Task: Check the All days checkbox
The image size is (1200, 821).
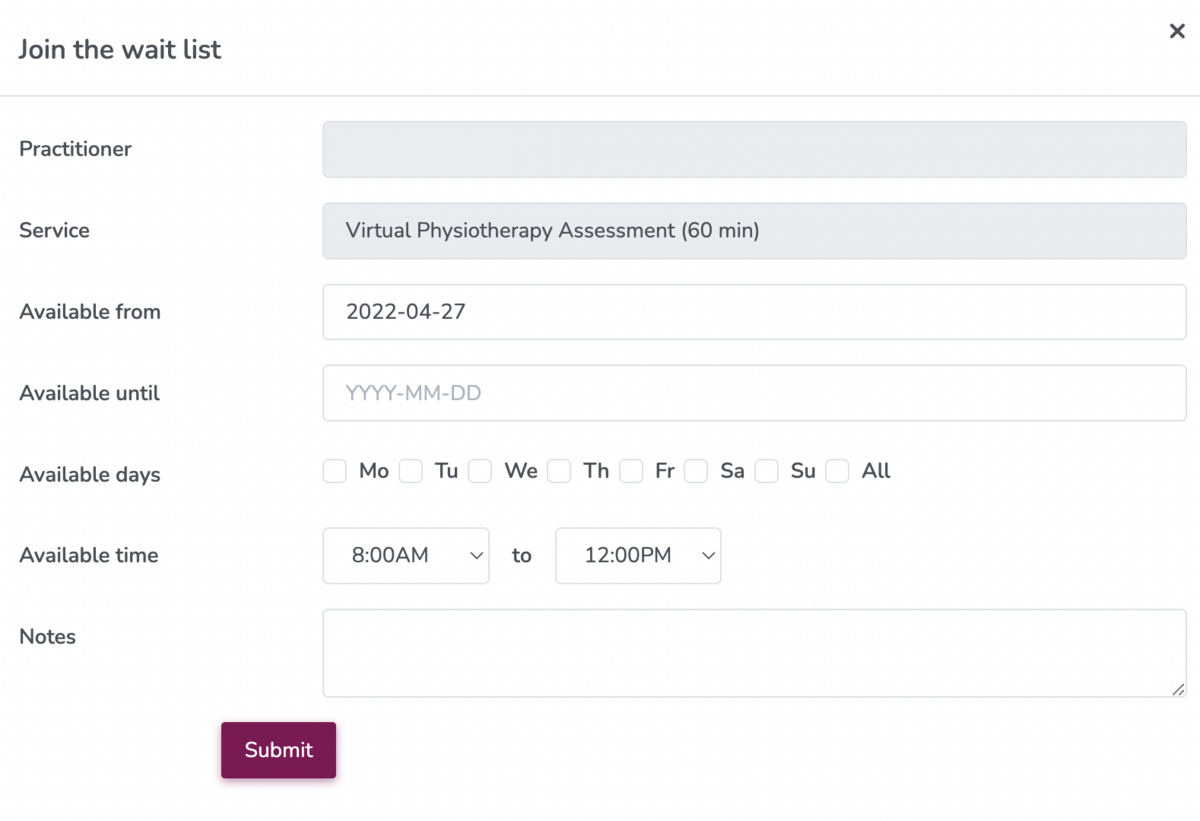Action: tap(838, 471)
